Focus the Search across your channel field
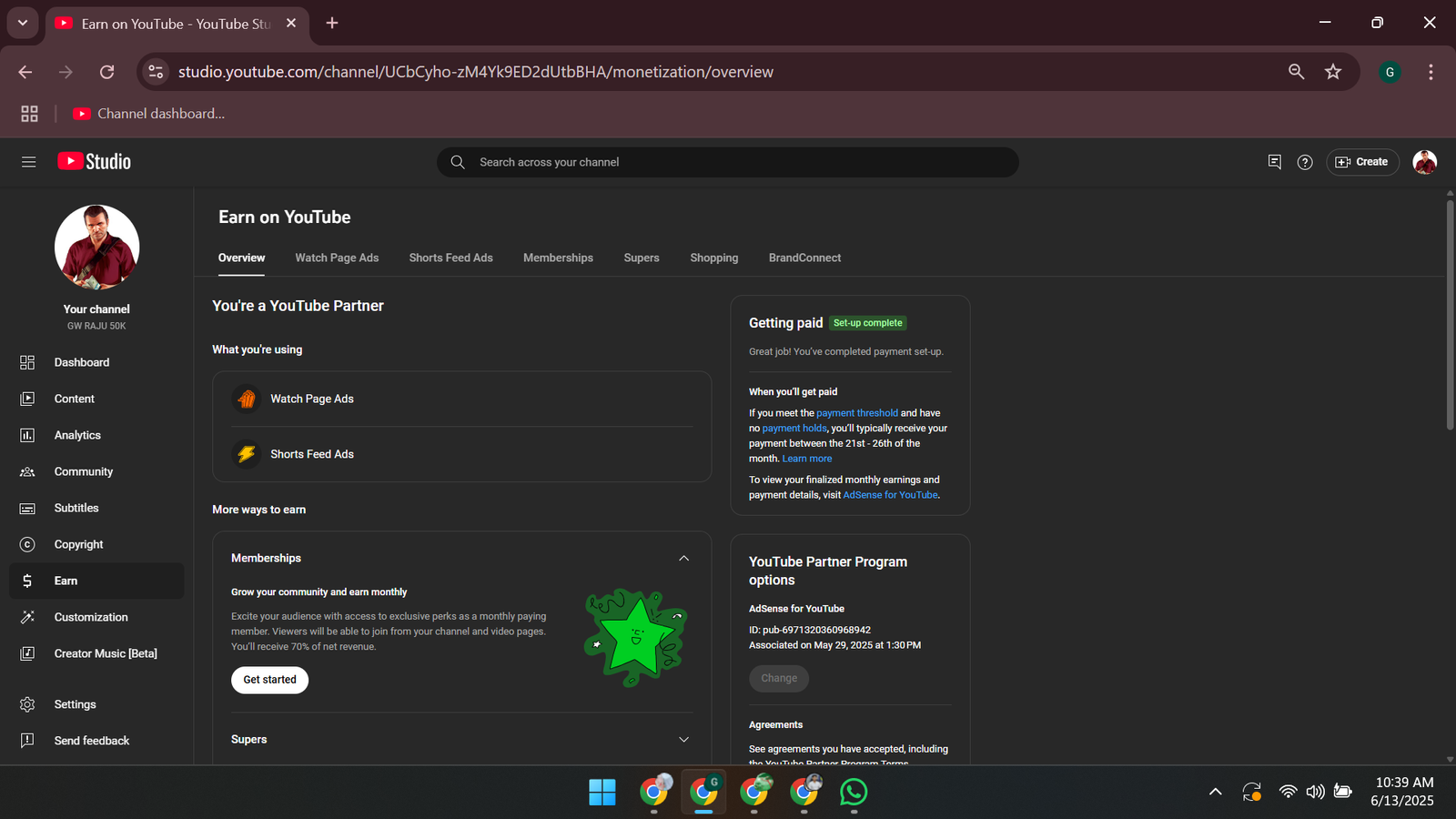 [728, 162]
